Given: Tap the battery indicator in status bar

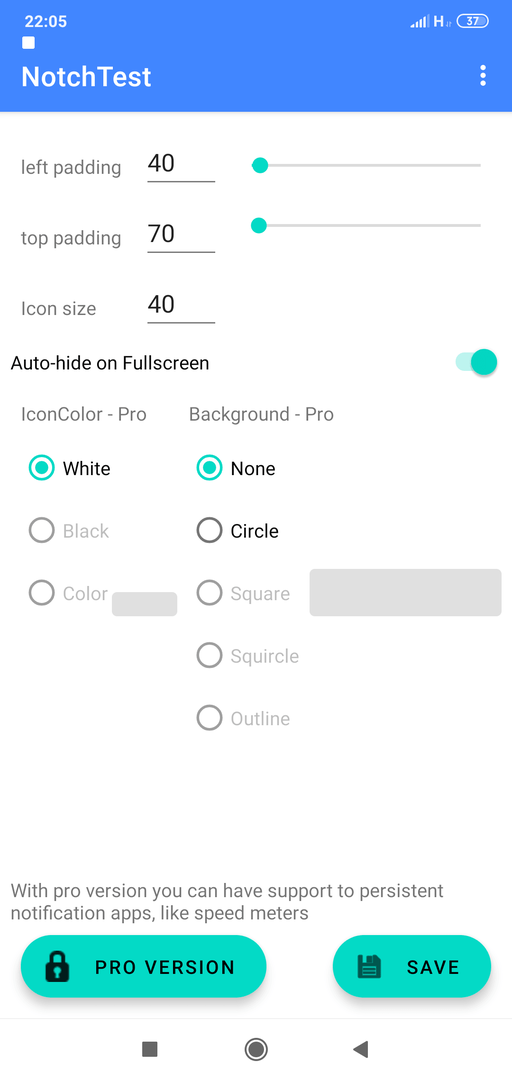Looking at the screenshot, I should tap(473, 21).
